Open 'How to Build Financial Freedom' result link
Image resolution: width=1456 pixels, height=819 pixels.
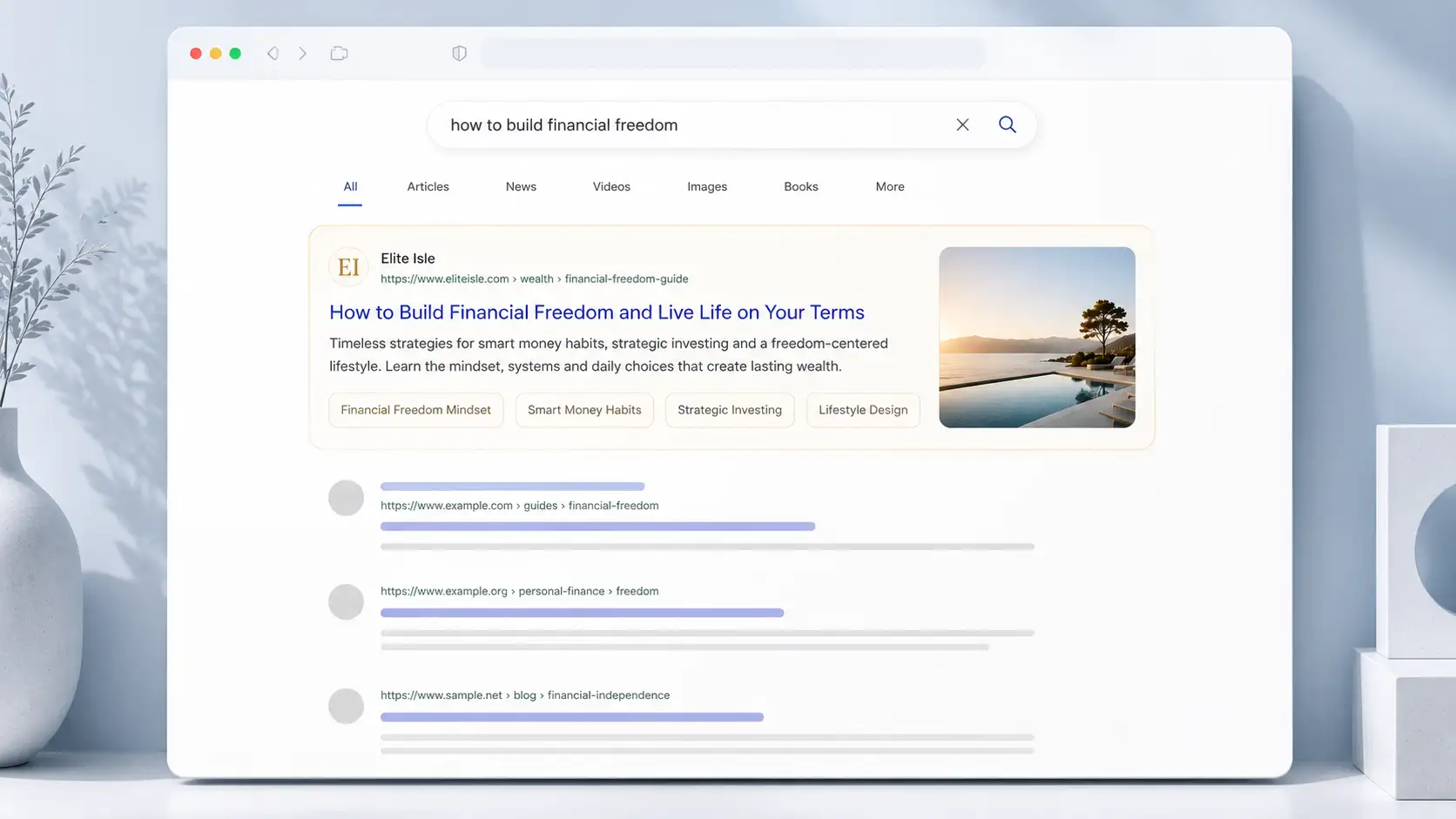point(597,312)
